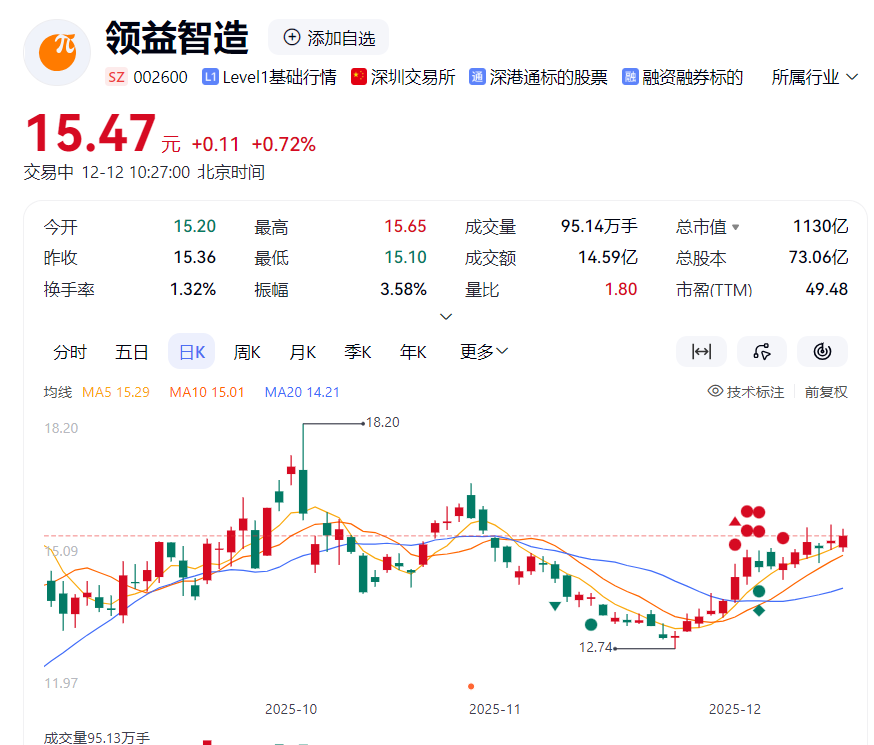Switch to the 年K chart tab
874x745 pixels.
point(413,352)
